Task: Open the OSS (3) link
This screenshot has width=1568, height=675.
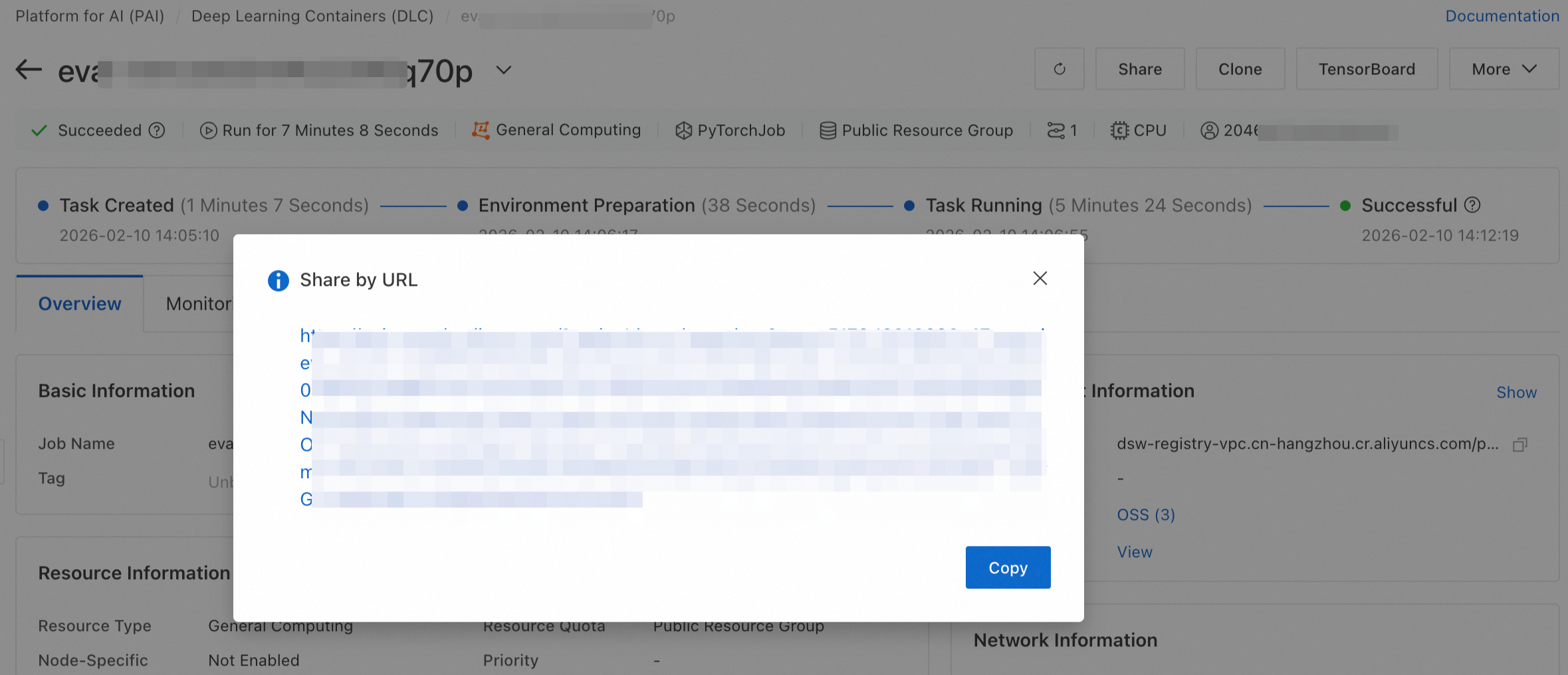Action: tap(1146, 515)
